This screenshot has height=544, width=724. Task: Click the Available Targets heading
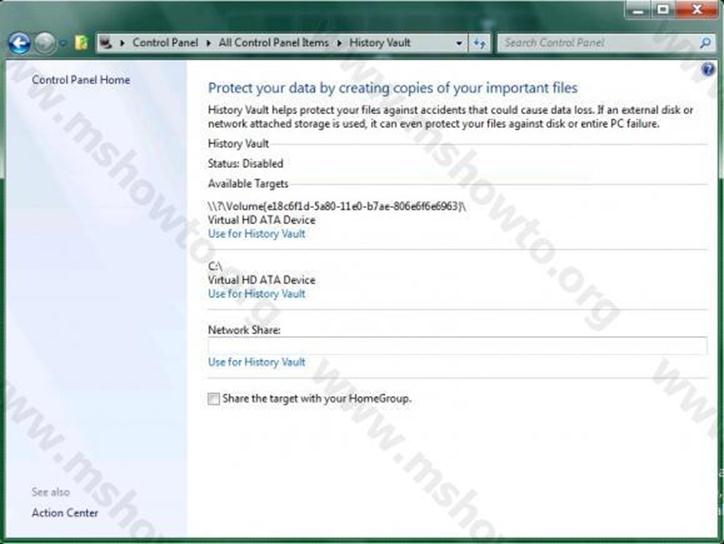click(x=248, y=184)
